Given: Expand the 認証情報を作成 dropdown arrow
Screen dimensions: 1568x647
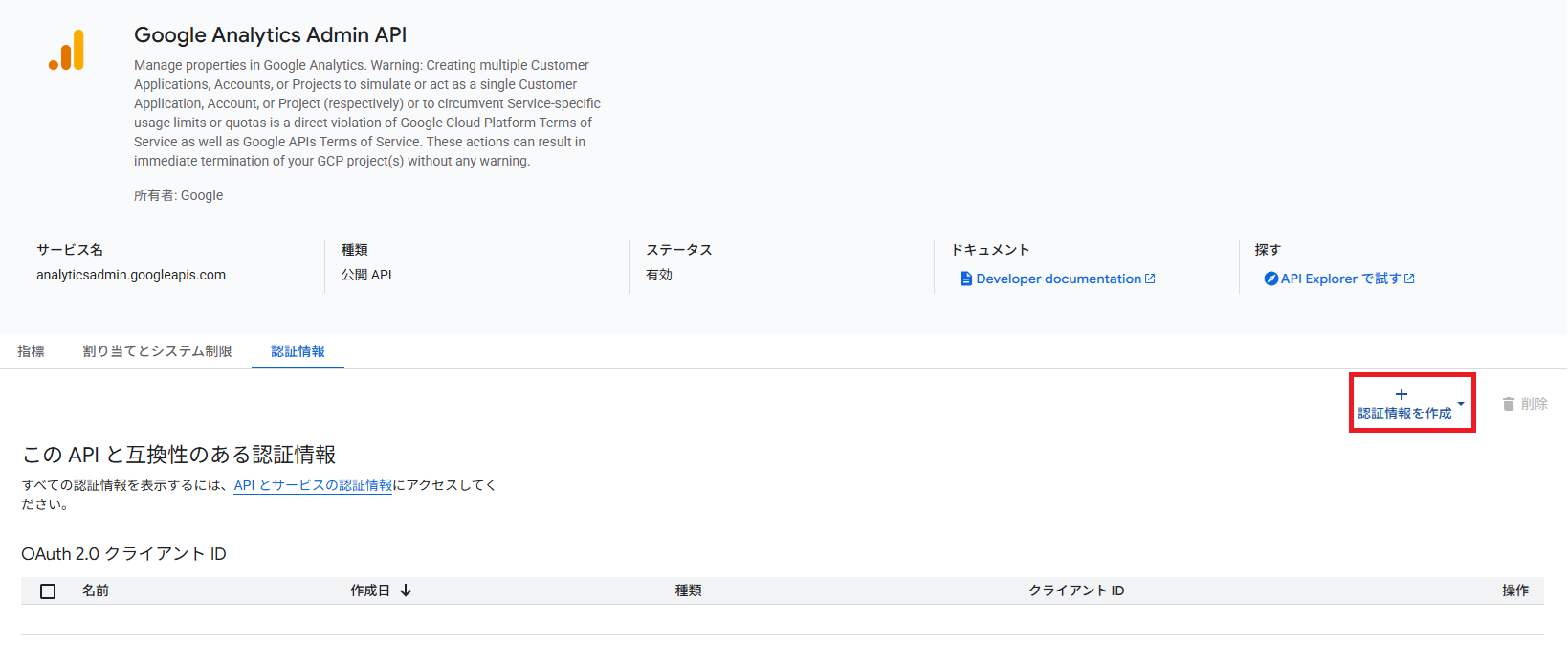Looking at the screenshot, I should (1461, 404).
